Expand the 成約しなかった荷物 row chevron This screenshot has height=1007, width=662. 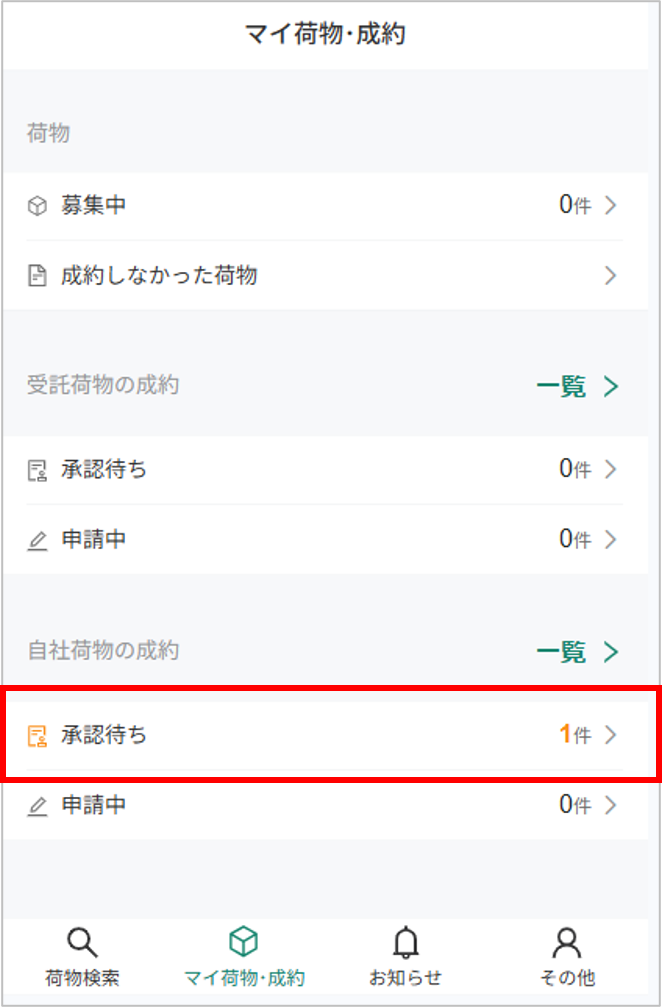pos(611,276)
